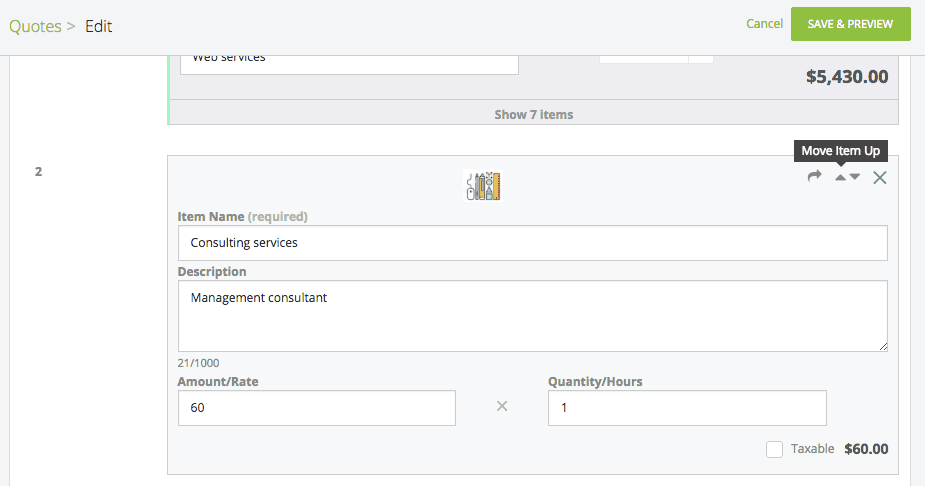The image size is (925, 486).
Task: Click the multiplication X between rate and quantity
Action: point(502,406)
